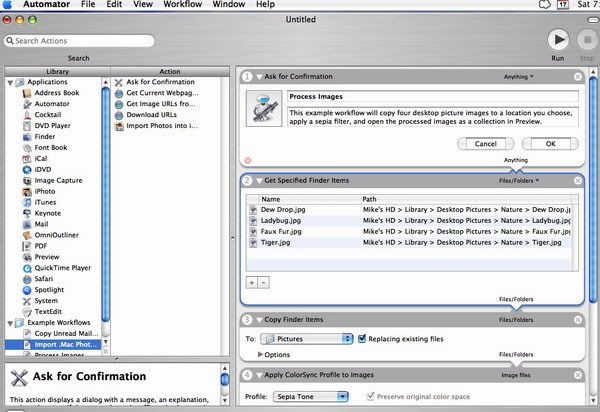Viewport: 600px width, 412px height.
Task: Select Import Photos into iPhoto action
Action: pyautogui.click(x=162, y=126)
